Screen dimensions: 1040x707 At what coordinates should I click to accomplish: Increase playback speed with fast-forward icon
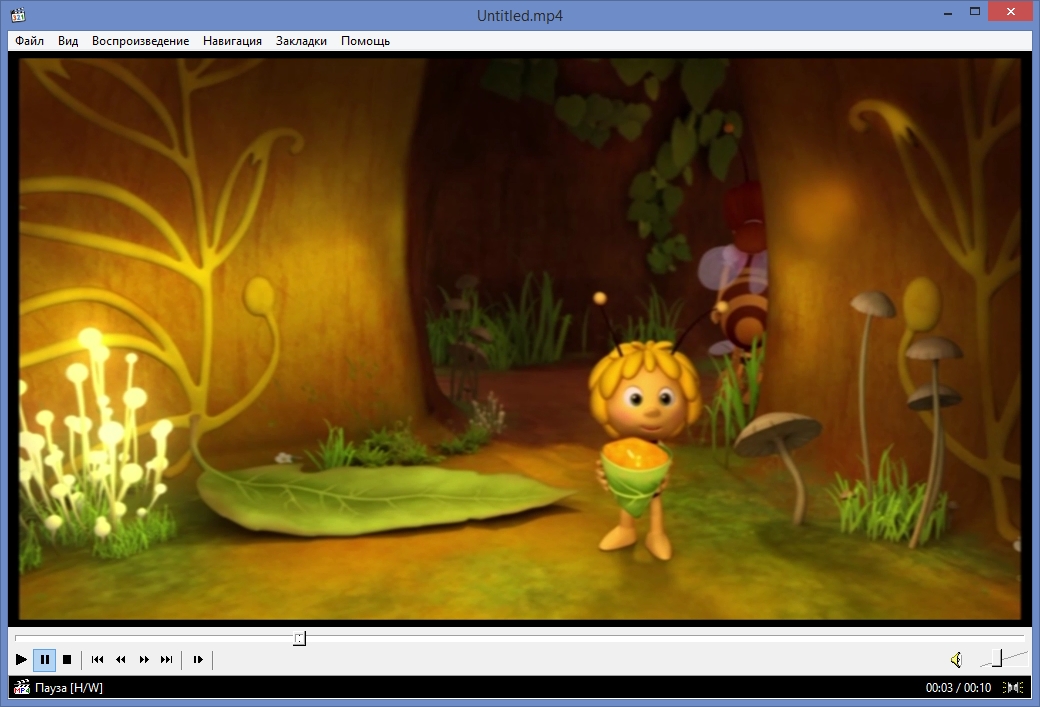[144, 659]
